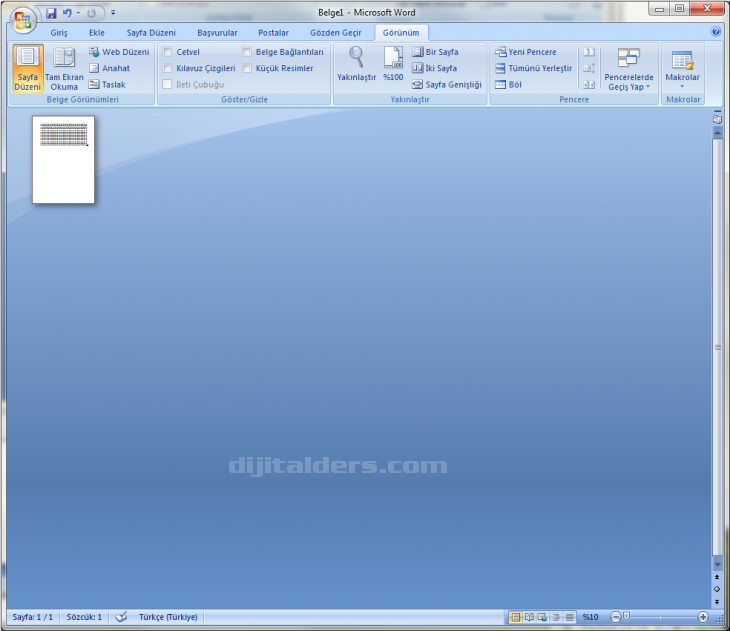Choose Bir Sayfa zoom option
The image size is (730, 631).
[x=435, y=52]
